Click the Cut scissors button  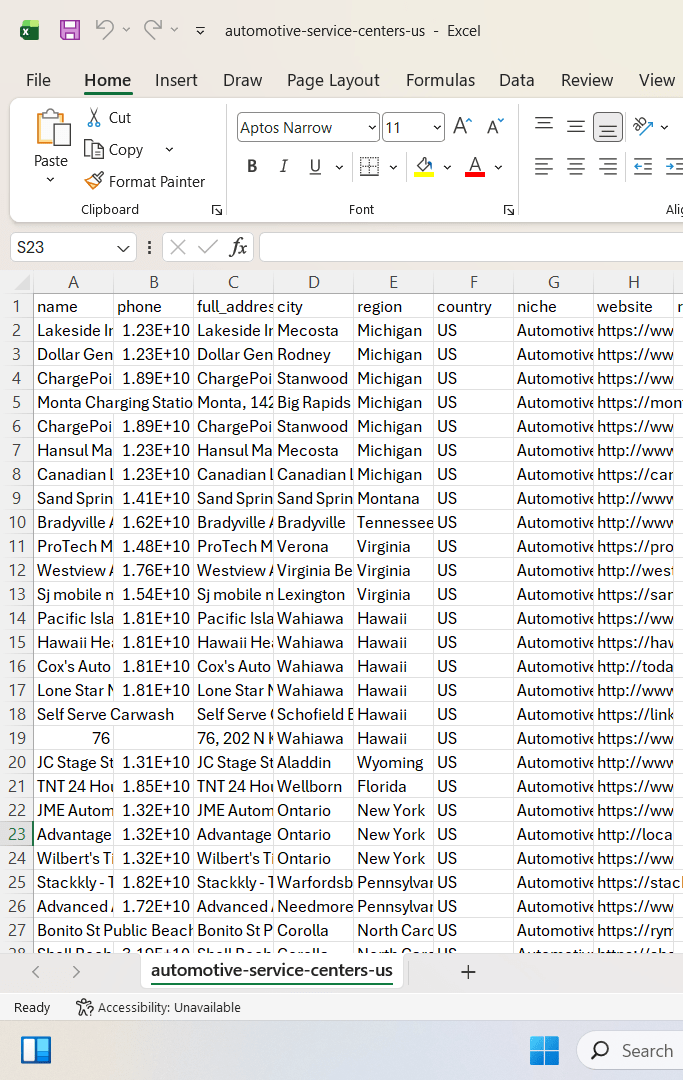click(109, 118)
